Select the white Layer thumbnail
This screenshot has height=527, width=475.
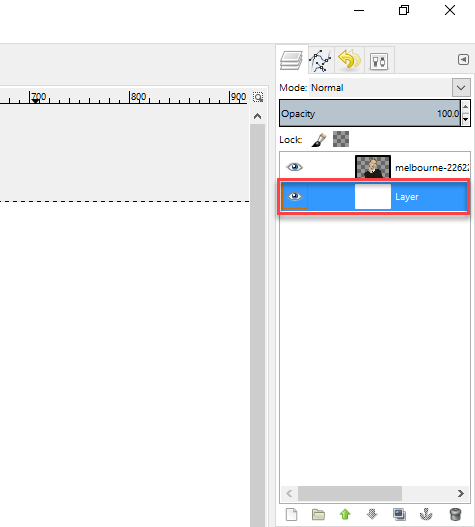[x=373, y=196]
